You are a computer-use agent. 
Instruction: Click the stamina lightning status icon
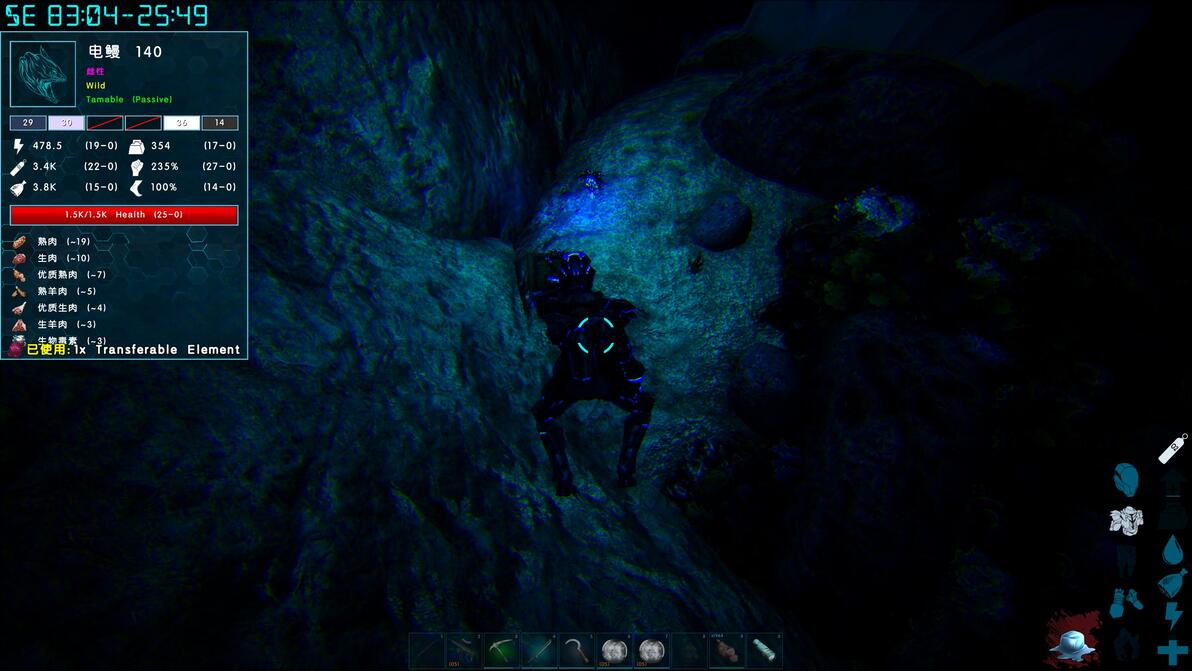[x=1173, y=616]
